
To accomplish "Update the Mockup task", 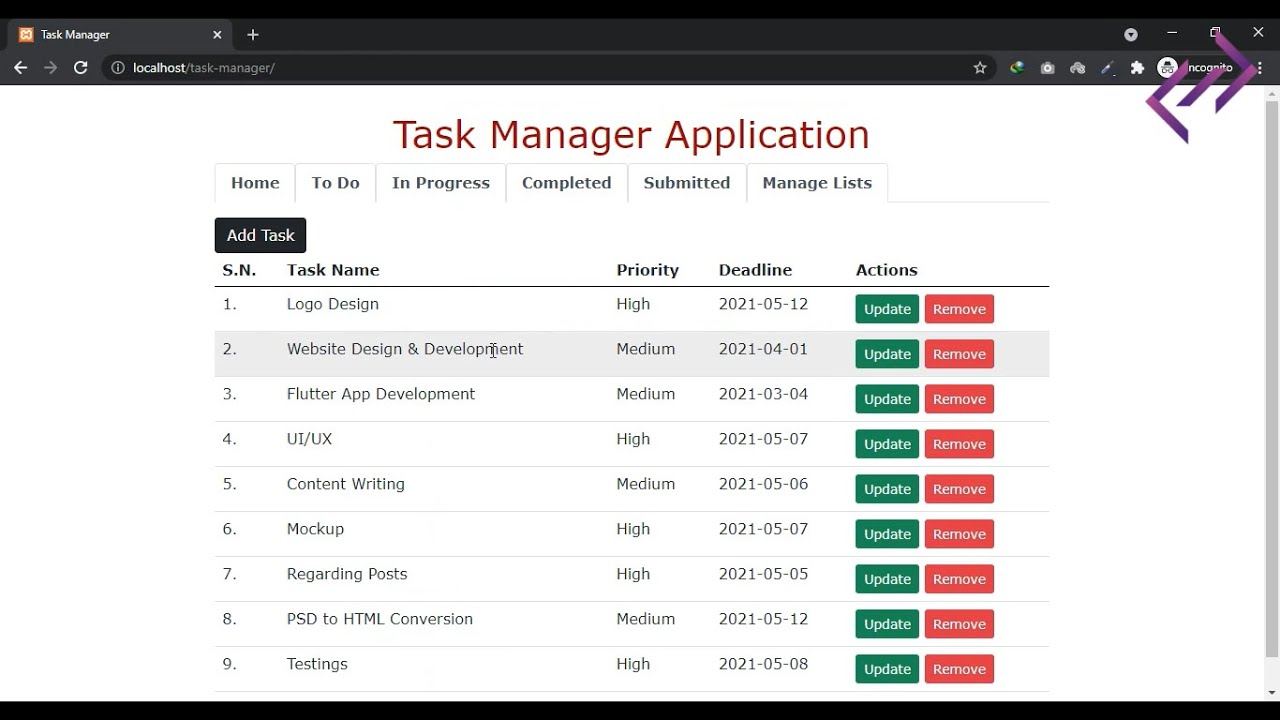I will point(887,534).
